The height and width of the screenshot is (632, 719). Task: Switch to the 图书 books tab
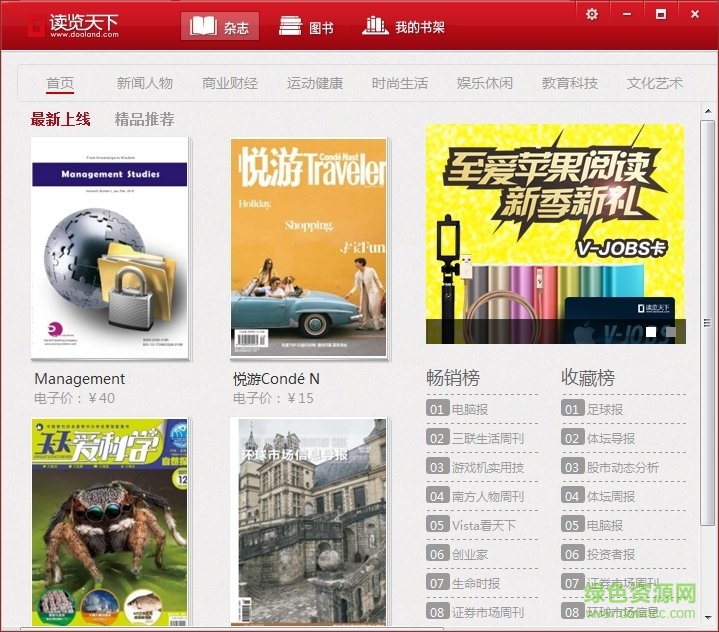306,26
